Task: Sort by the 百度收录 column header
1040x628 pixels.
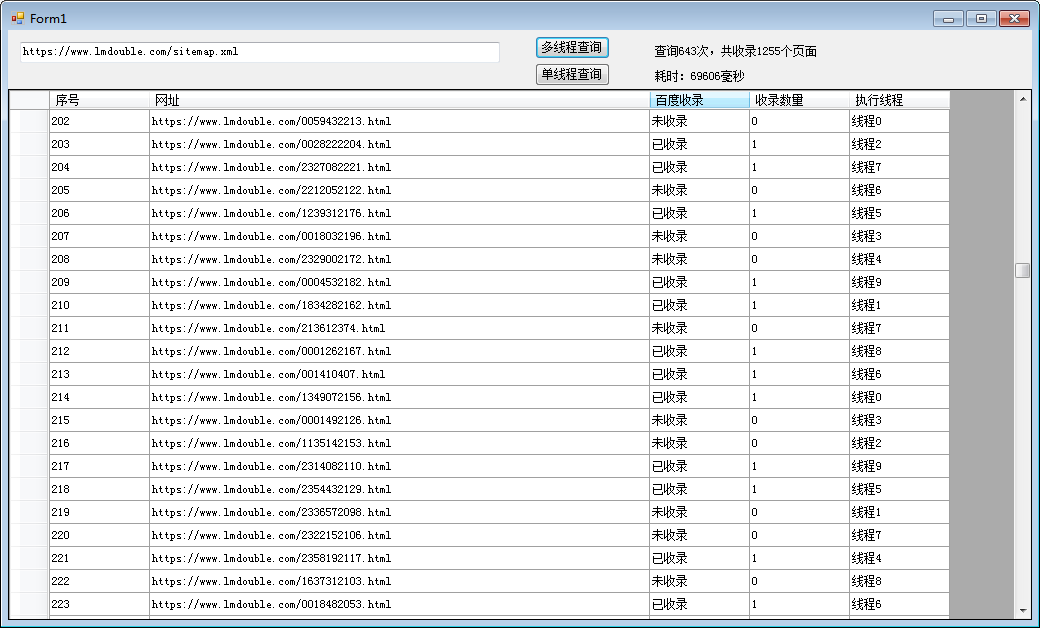Action: tap(700, 100)
